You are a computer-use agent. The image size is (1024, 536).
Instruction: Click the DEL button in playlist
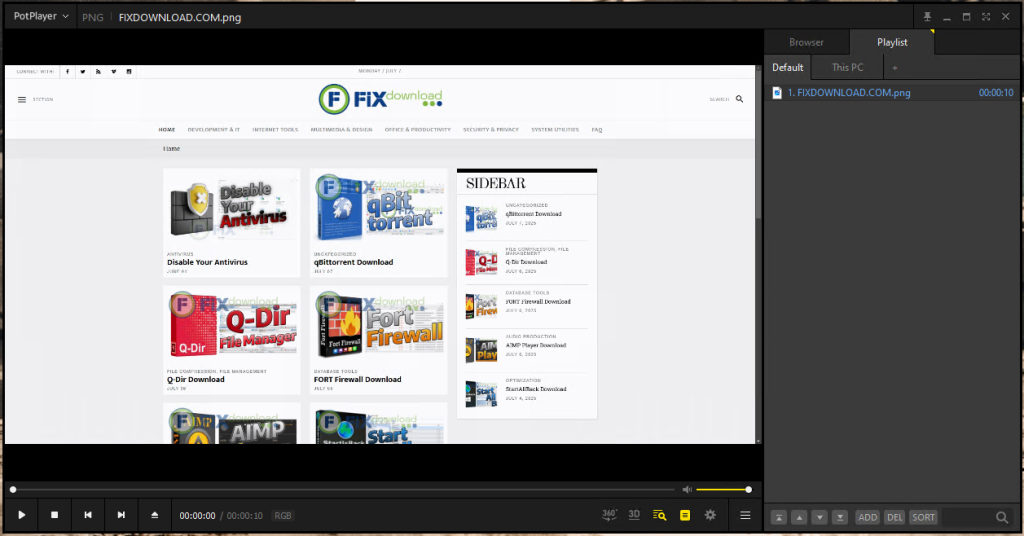click(894, 517)
